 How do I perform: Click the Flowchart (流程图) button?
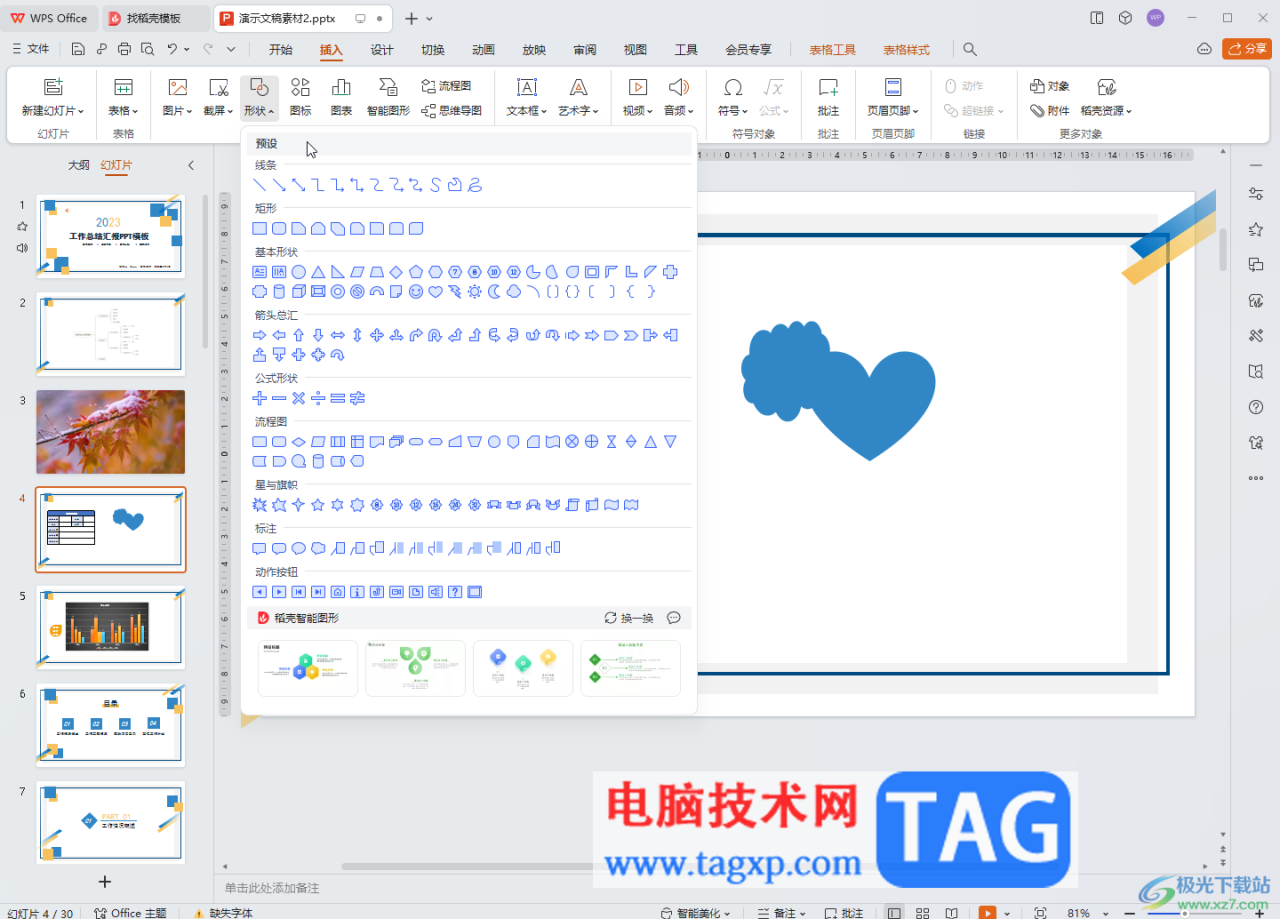[446, 86]
